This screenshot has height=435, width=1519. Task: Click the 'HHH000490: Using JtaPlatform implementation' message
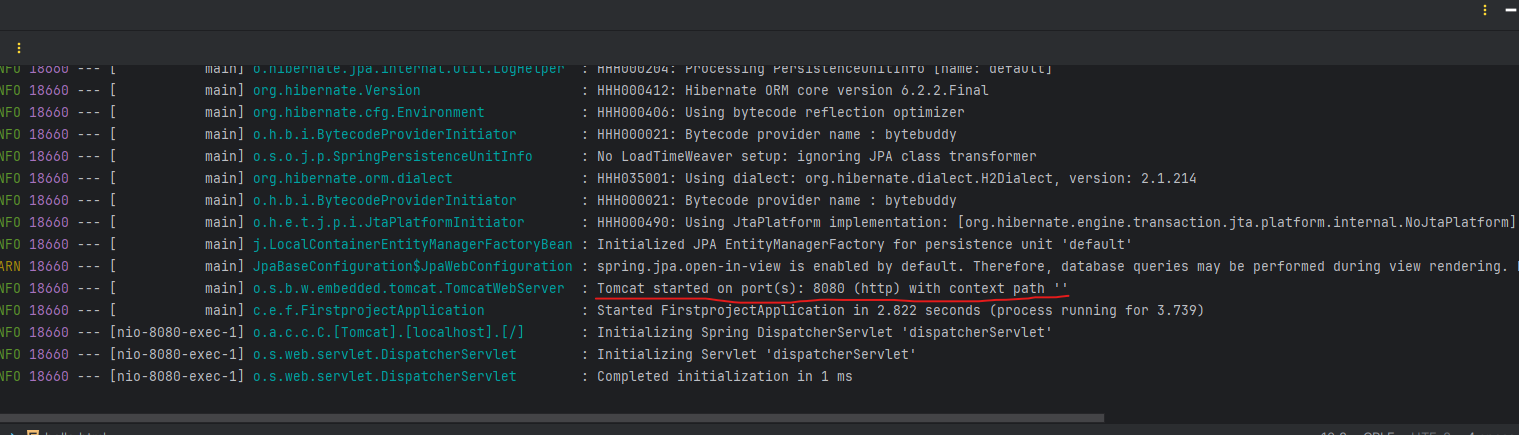(1056, 222)
